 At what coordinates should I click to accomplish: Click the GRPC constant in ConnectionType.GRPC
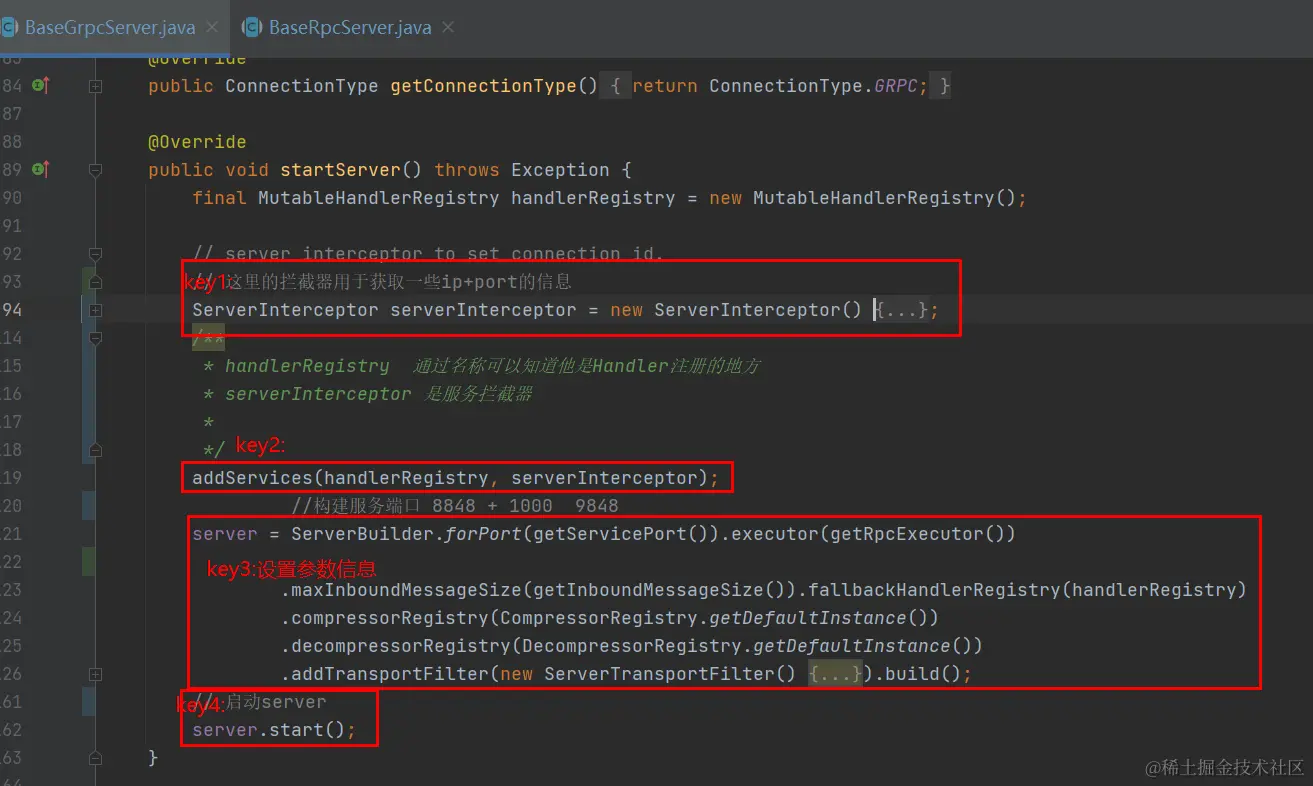[896, 86]
